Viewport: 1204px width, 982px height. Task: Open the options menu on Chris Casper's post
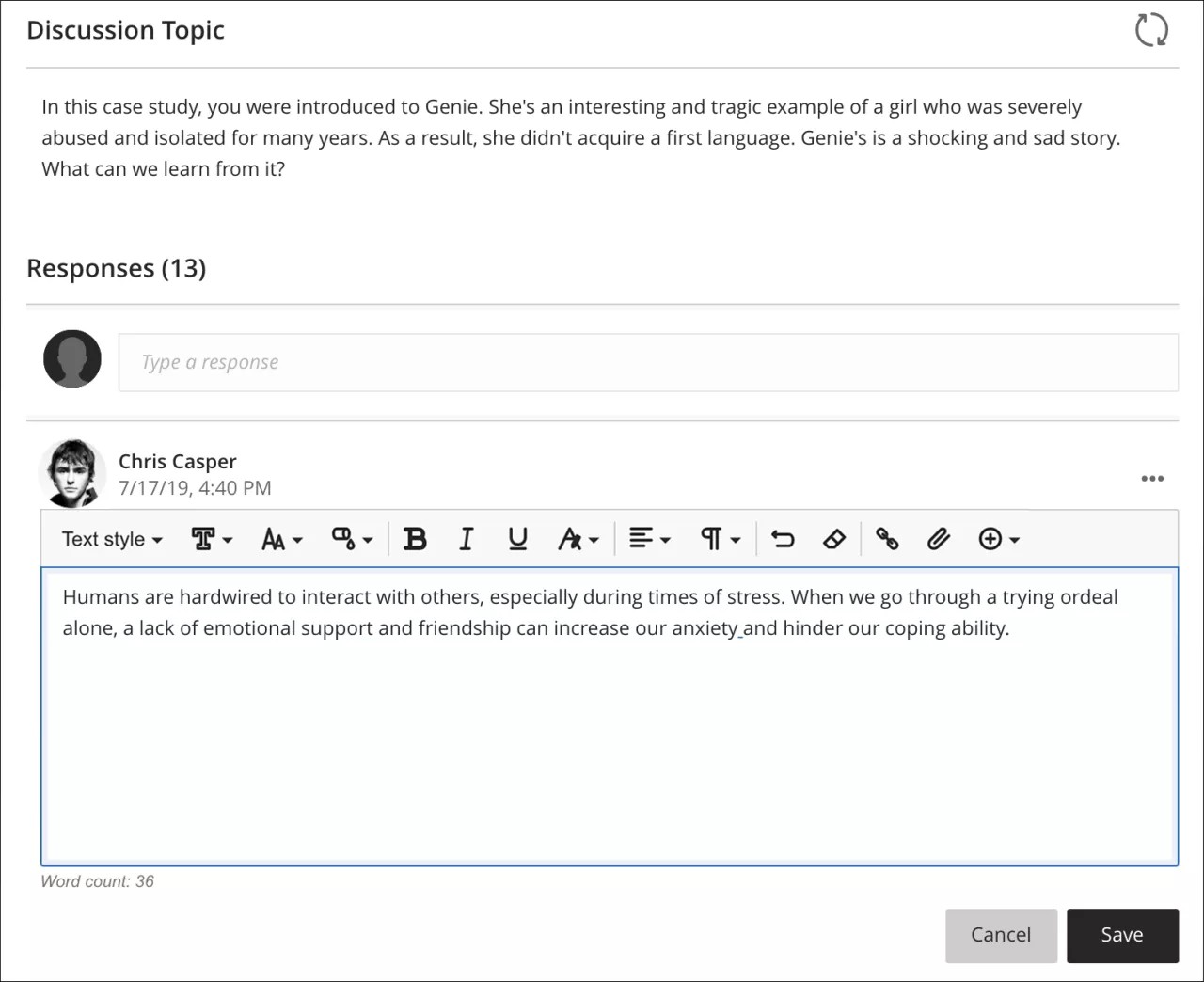[x=1152, y=479]
